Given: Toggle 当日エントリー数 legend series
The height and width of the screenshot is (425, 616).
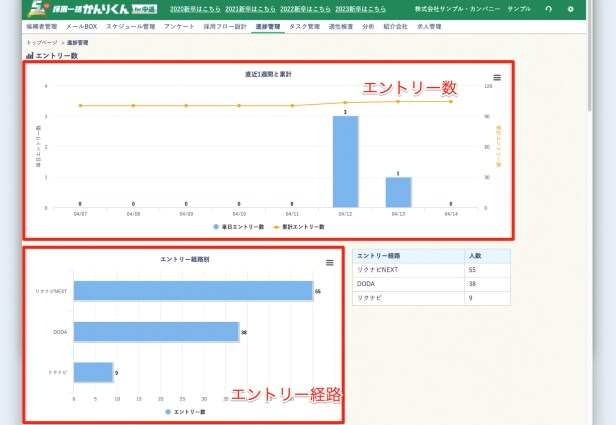Looking at the screenshot, I should point(239,227).
